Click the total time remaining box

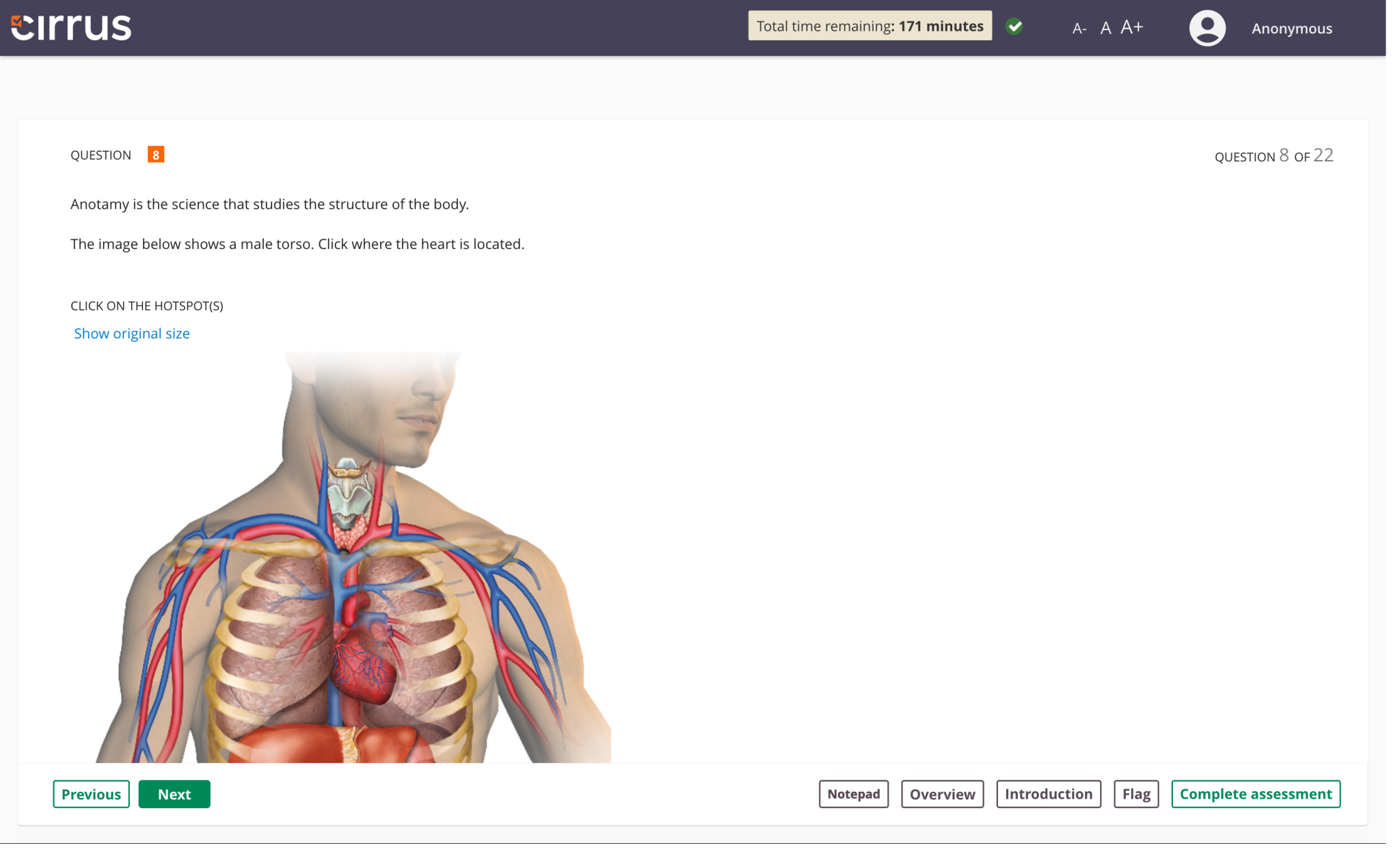(870, 26)
